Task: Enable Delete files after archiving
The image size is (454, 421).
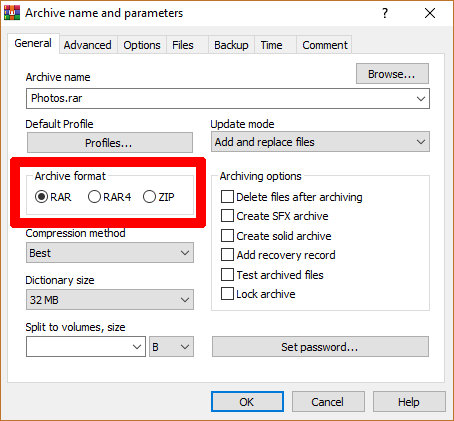Action: tap(227, 197)
